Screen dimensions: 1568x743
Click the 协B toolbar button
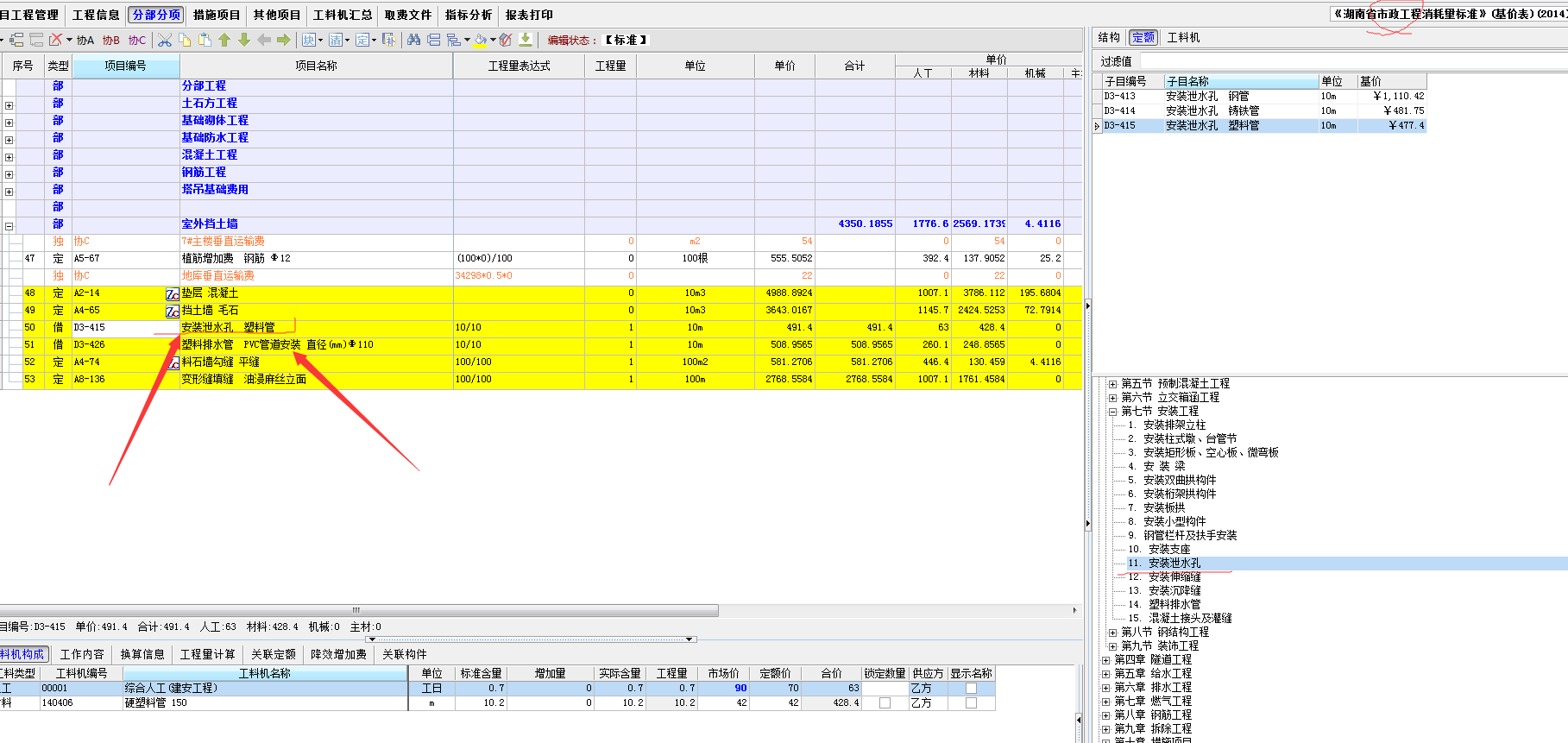[110, 40]
